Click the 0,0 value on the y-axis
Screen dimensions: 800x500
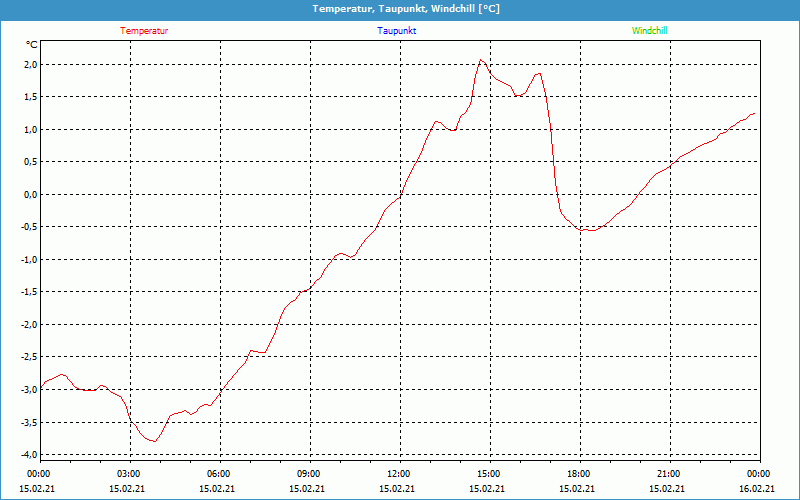pos(30,195)
